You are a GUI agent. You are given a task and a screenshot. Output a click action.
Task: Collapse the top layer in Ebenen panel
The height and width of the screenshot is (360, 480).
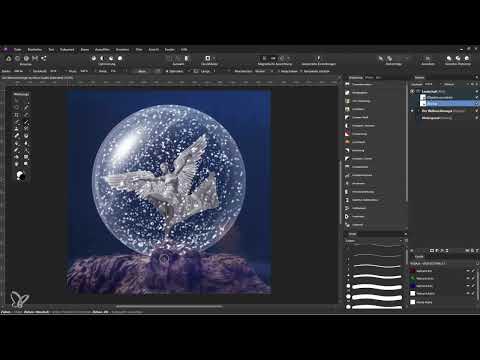coord(412,91)
